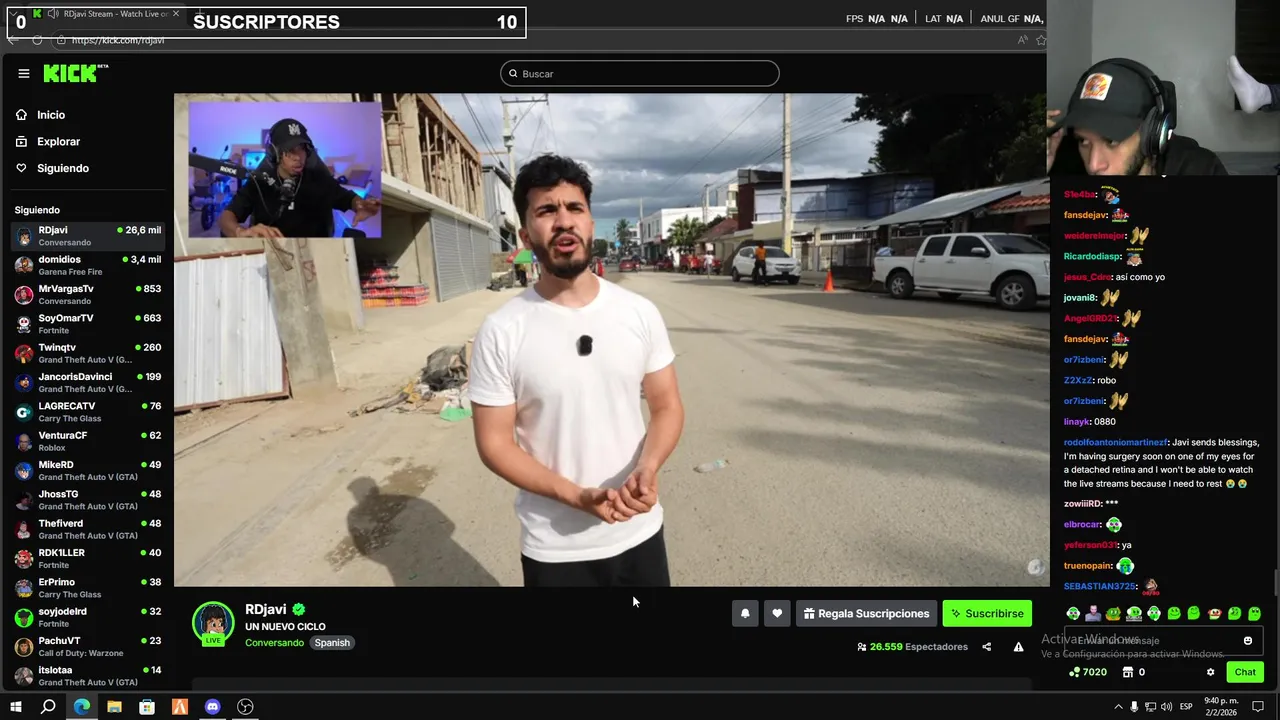This screenshot has width=1280, height=720.
Task: Open LAGRECATV channel streaming Carry The Glass
Action: 88,412
